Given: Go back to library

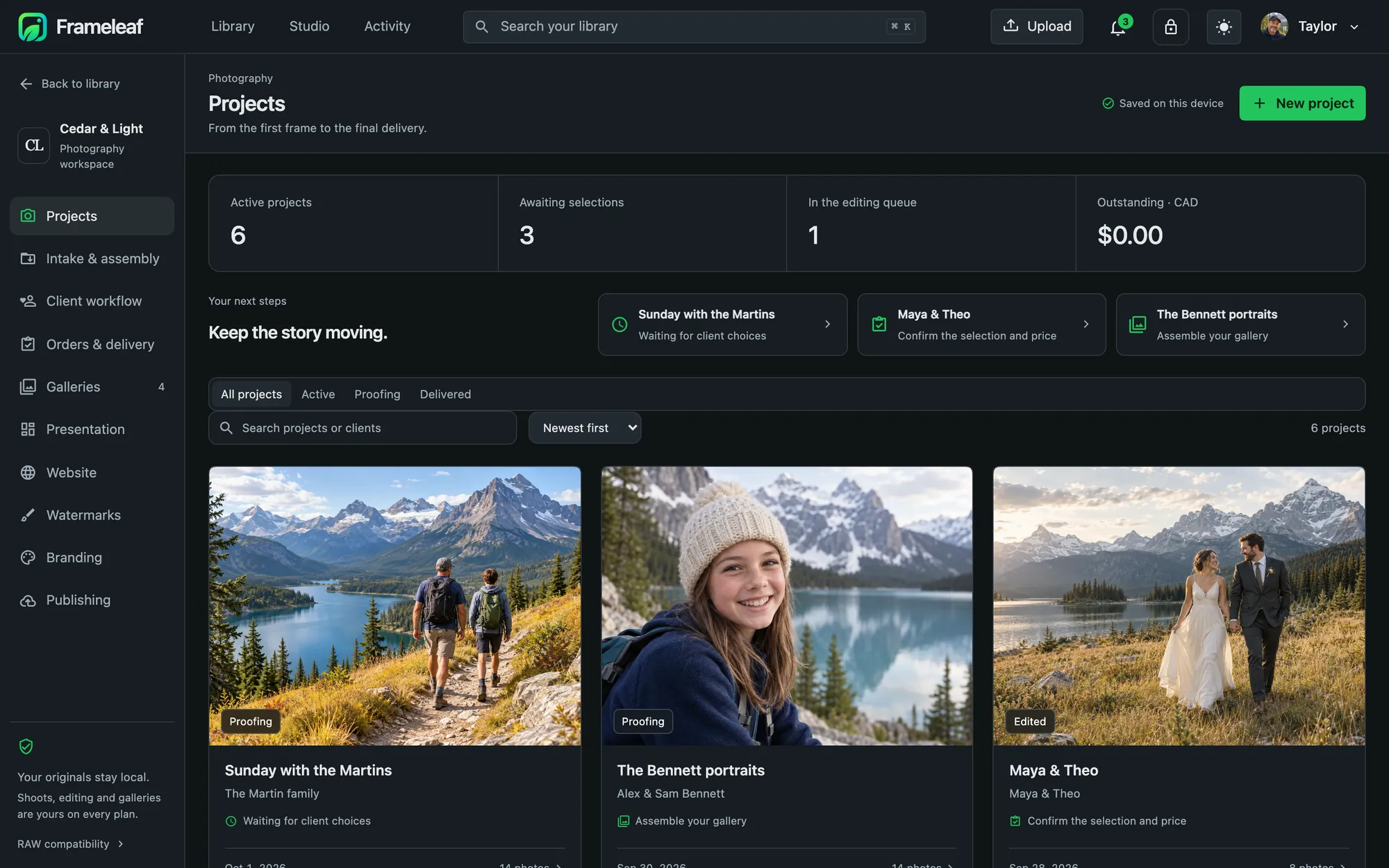Looking at the screenshot, I should pyautogui.click(x=70, y=83).
